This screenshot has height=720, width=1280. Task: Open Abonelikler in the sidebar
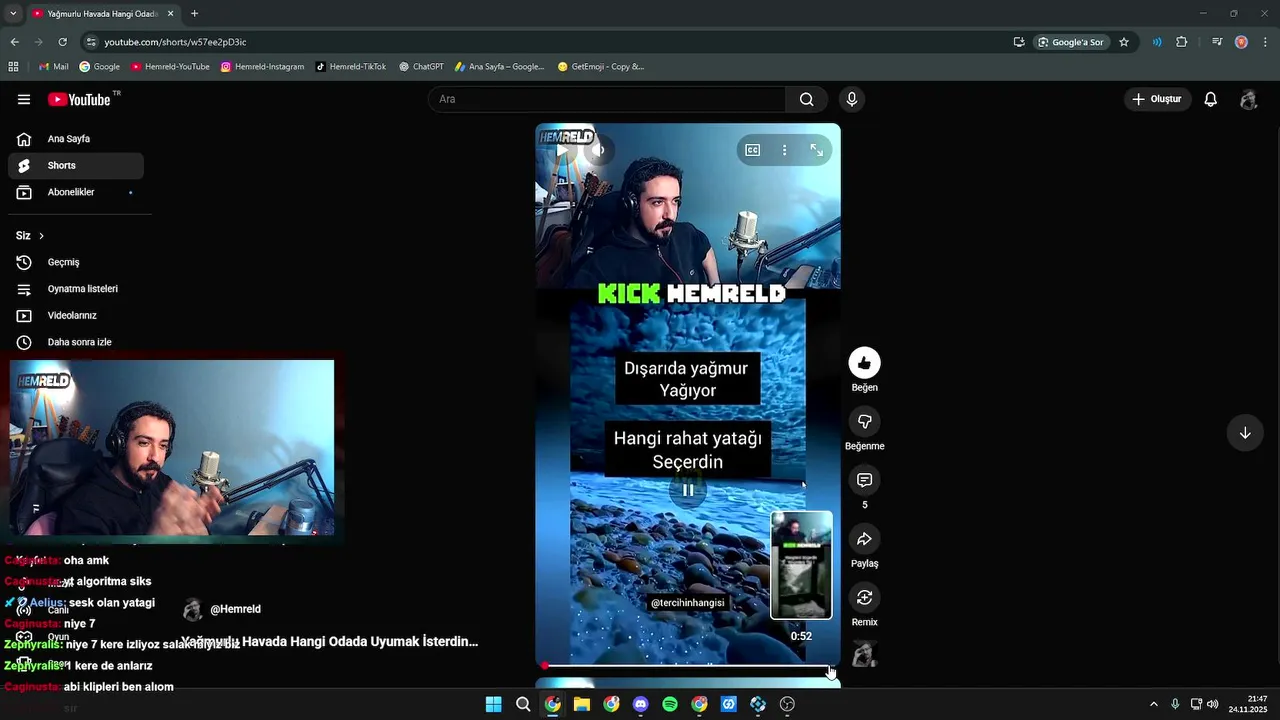(x=76, y=192)
